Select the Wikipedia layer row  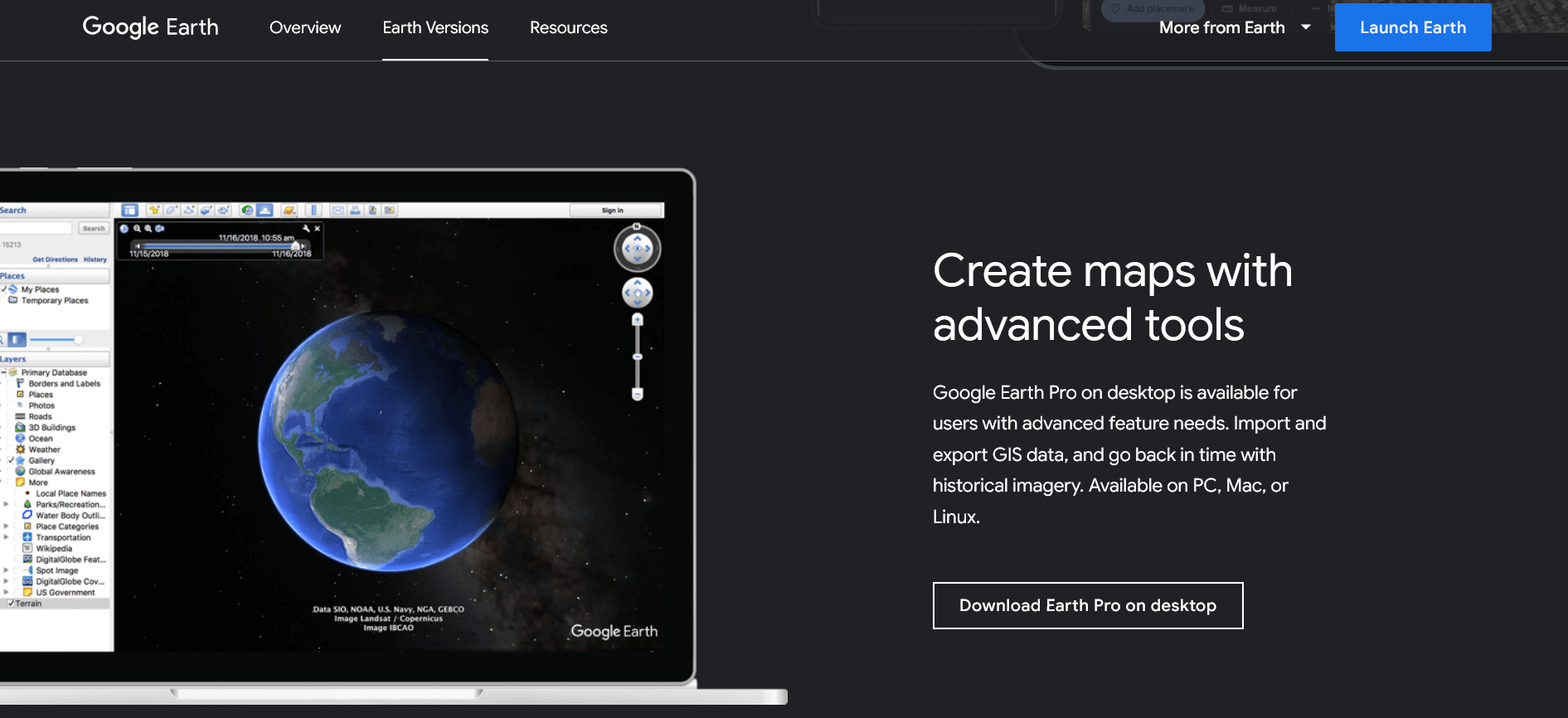[x=55, y=548]
